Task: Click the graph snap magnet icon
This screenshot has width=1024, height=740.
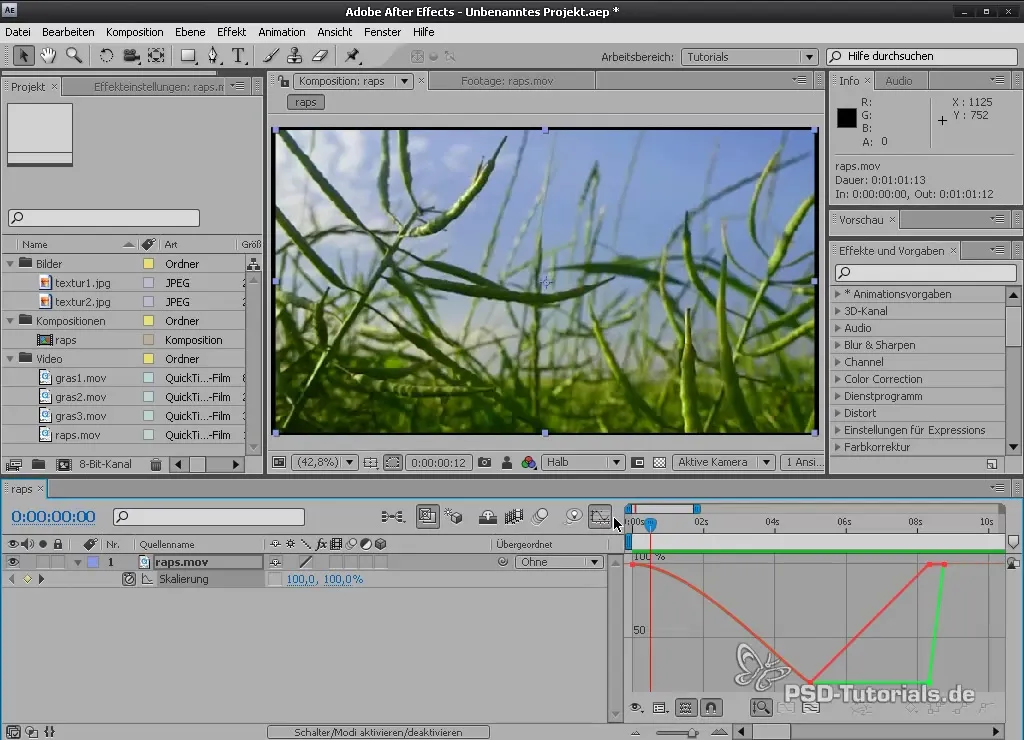Action: click(x=711, y=707)
